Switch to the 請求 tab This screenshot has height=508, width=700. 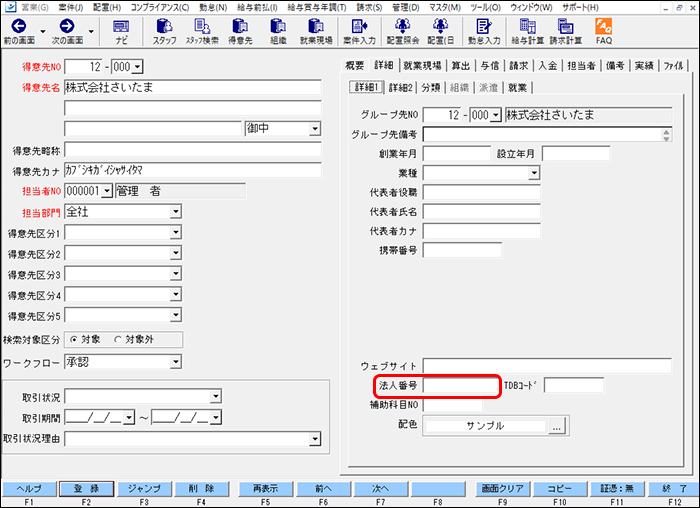click(x=518, y=66)
